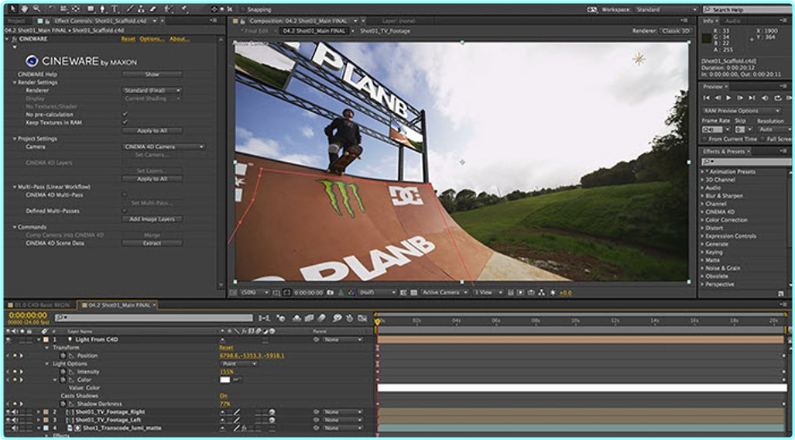795x440 pixels.
Task: Click the Comp Flowchart icon in viewer
Action: pyautogui.click(x=541, y=292)
